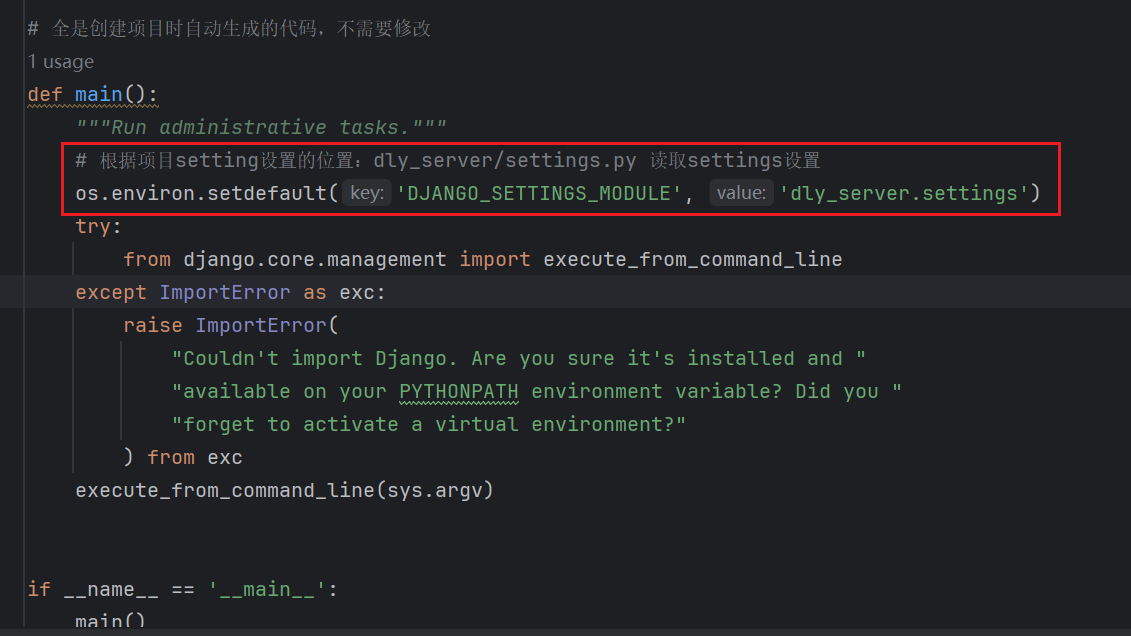Image resolution: width=1131 pixels, height=636 pixels.
Task: Click the "key:" inlay parameter hint
Action: tap(366, 193)
